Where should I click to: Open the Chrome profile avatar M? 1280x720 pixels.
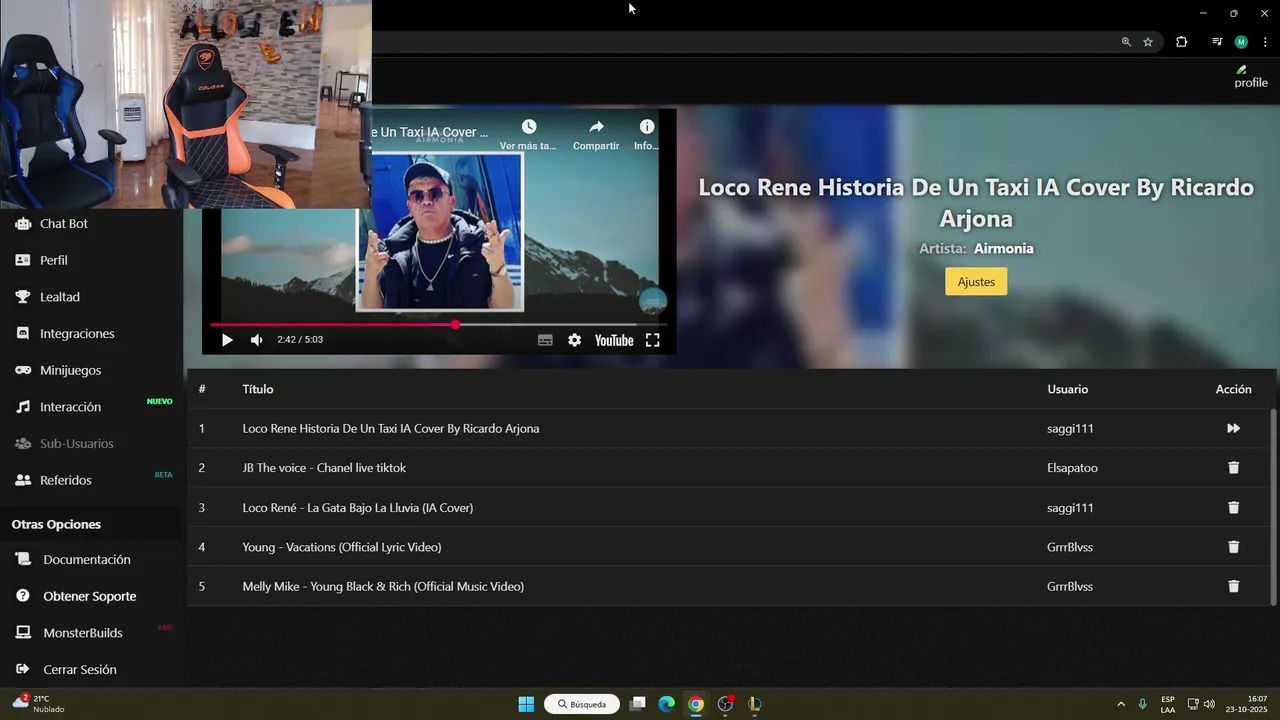[1241, 42]
